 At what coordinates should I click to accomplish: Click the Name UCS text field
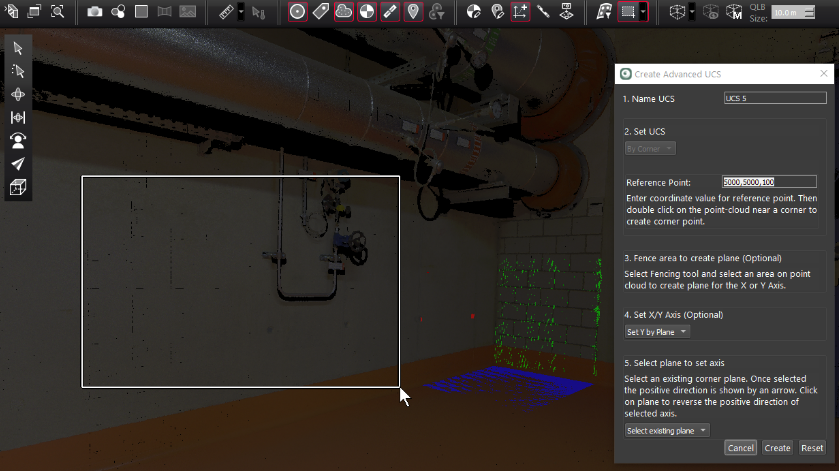775,98
